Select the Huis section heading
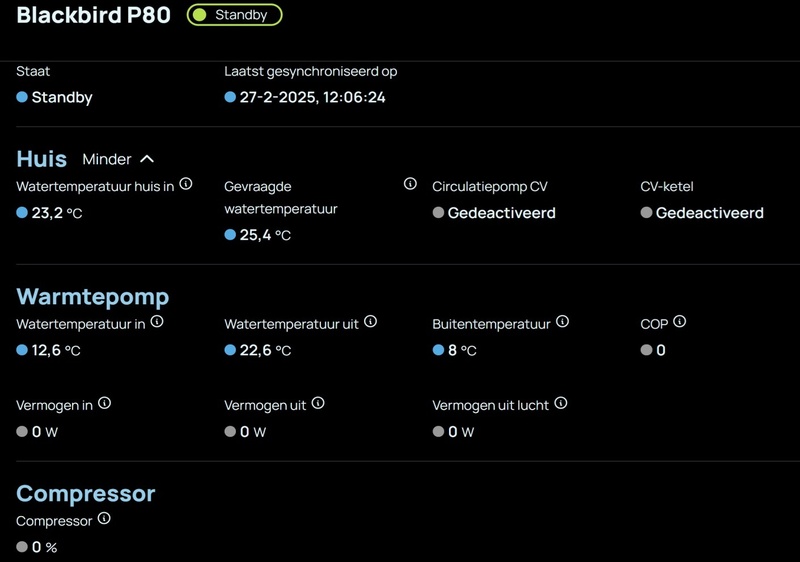The height and width of the screenshot is (562, 800). [x=42, y=159]
